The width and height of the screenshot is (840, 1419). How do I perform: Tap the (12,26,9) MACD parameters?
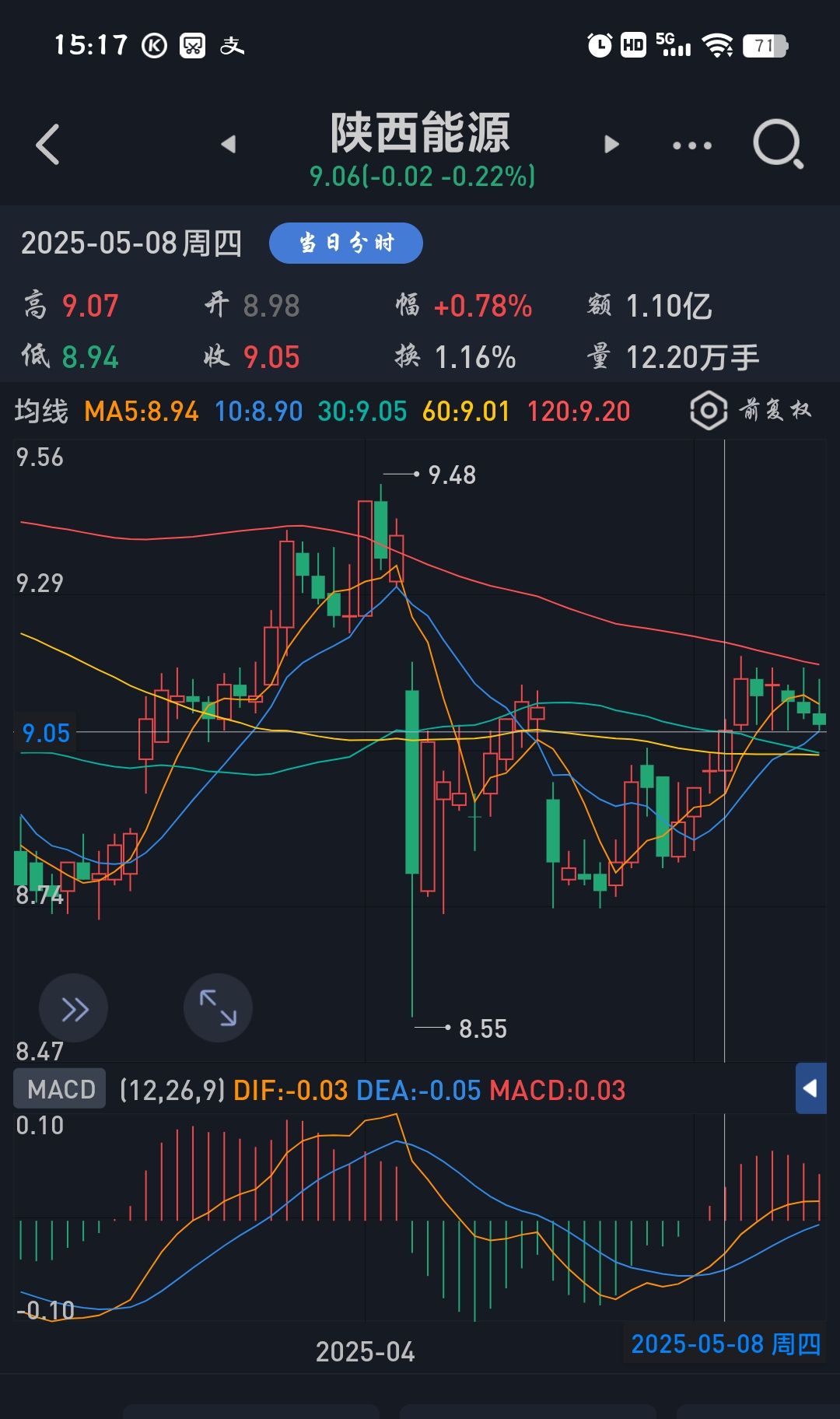point(173,1091)
